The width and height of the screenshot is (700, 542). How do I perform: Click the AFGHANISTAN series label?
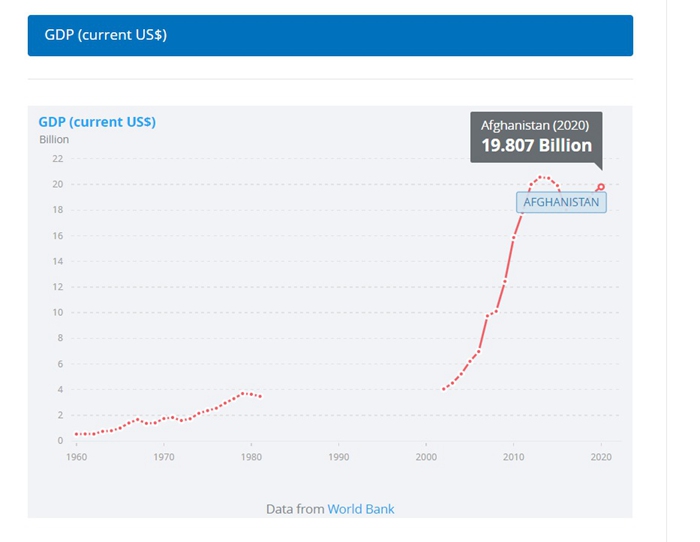point(561,202)
